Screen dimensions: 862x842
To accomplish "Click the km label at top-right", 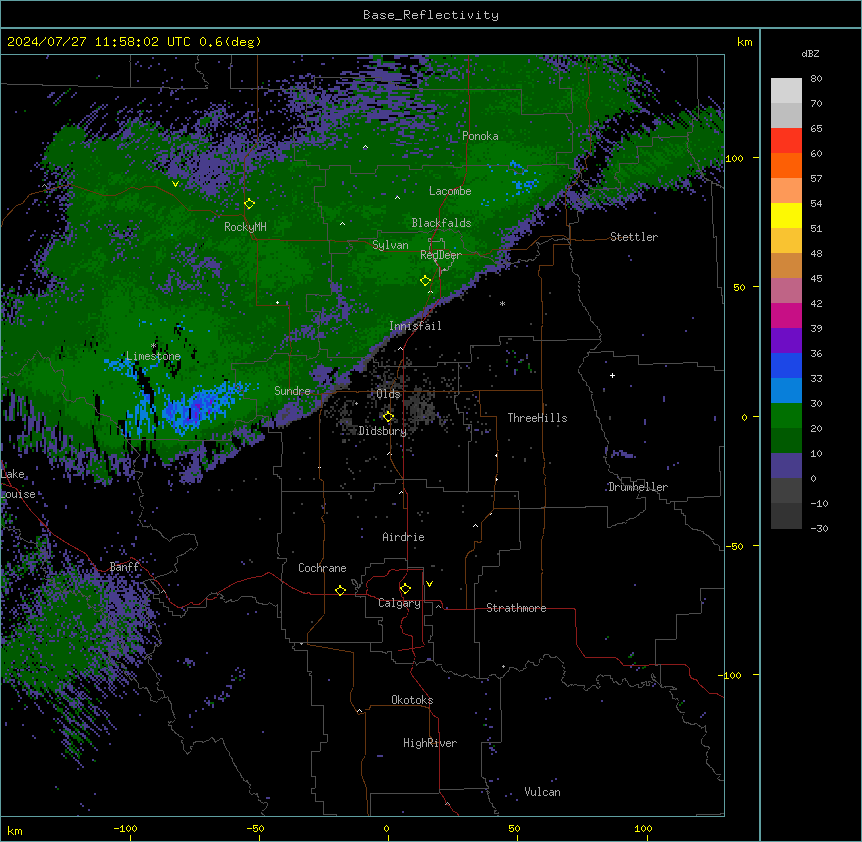I will [x=745, y=42].
